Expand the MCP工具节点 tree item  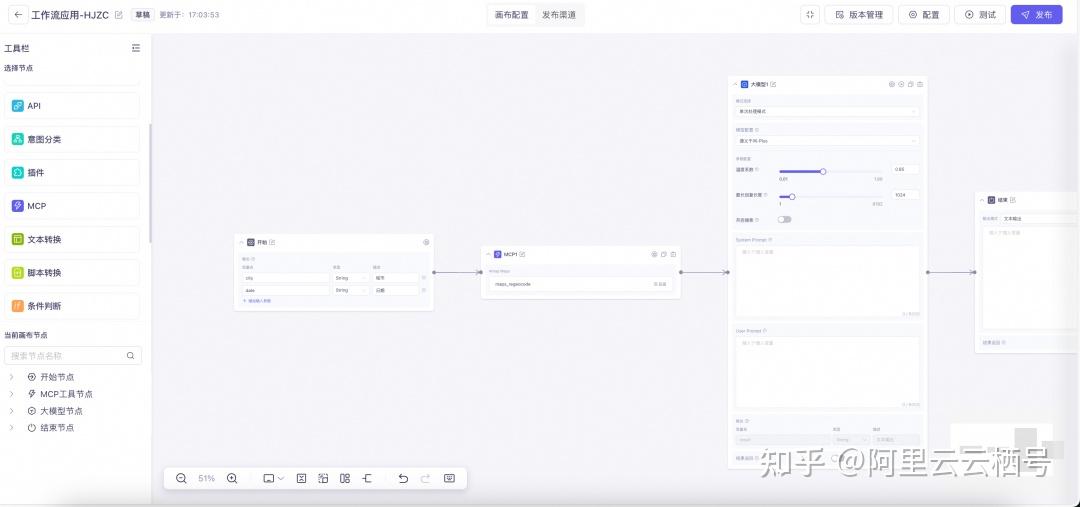click(x=11, y=394)
